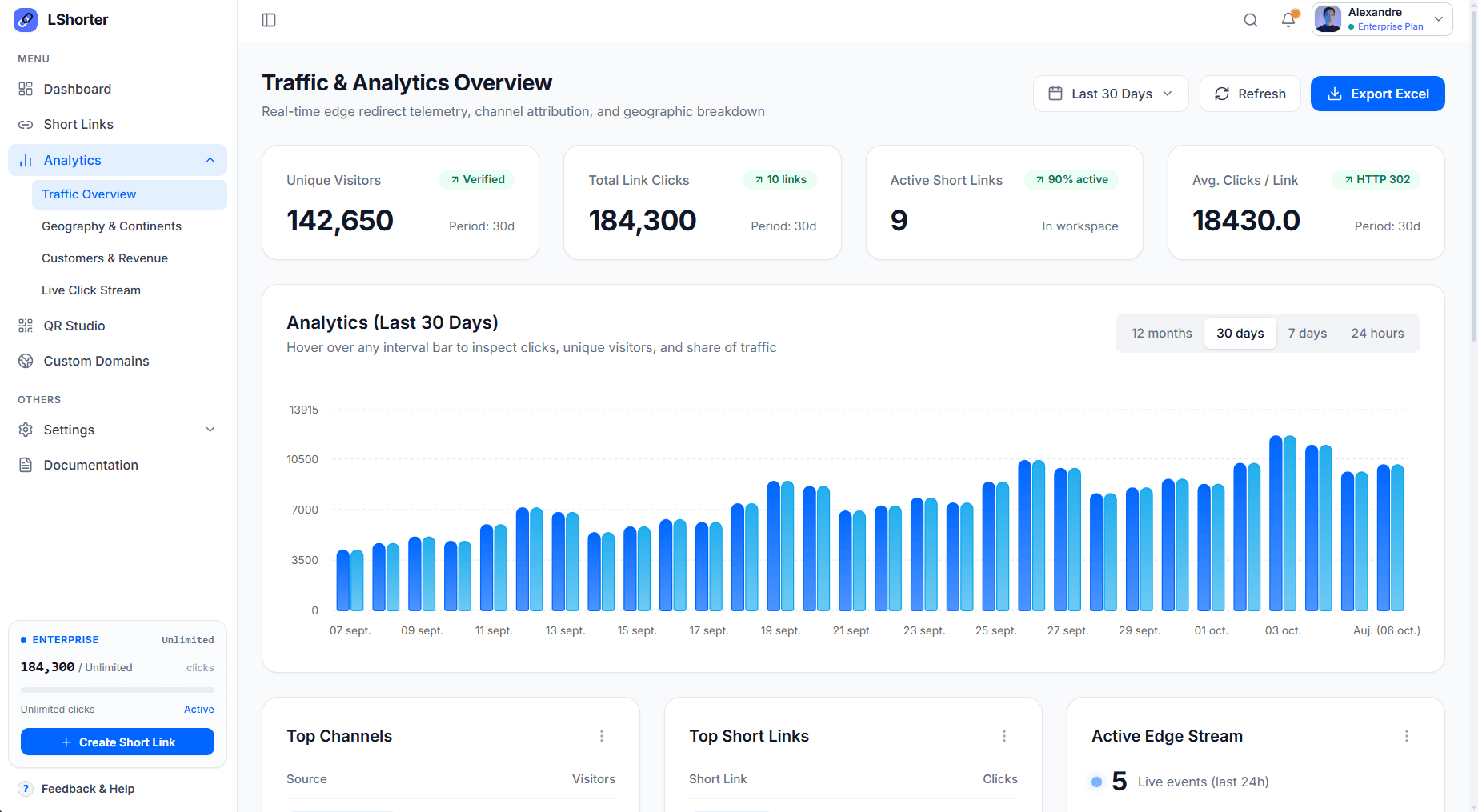Open Top Channels three-dot menu
This screenshot has height=812, width=1478.
602,736
